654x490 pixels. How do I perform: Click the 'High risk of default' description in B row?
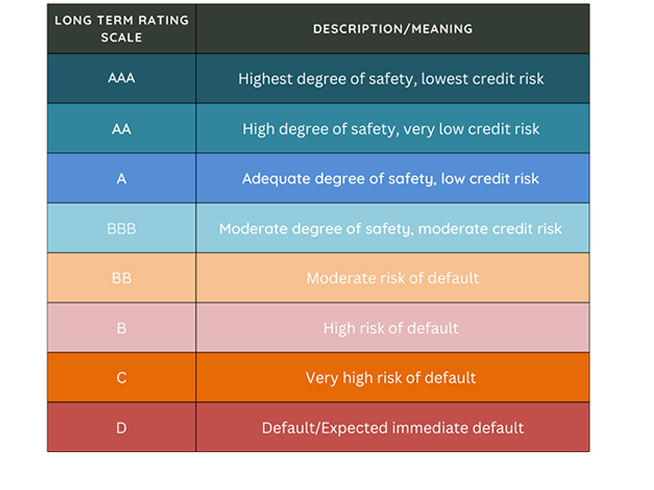(391, 328)
